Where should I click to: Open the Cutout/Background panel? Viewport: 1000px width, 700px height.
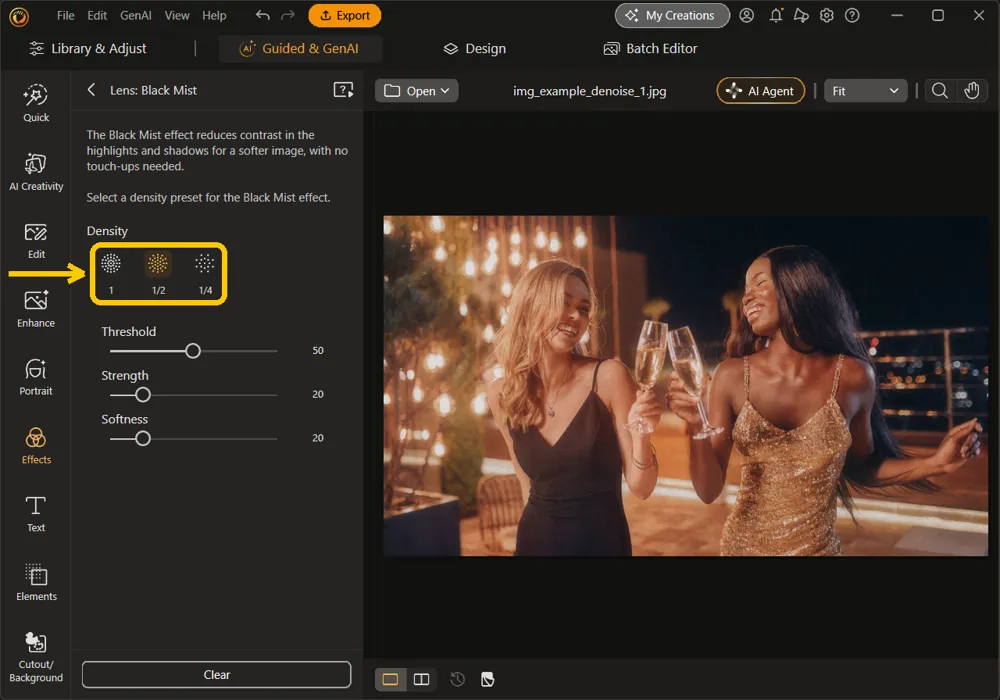click(36, 658)
